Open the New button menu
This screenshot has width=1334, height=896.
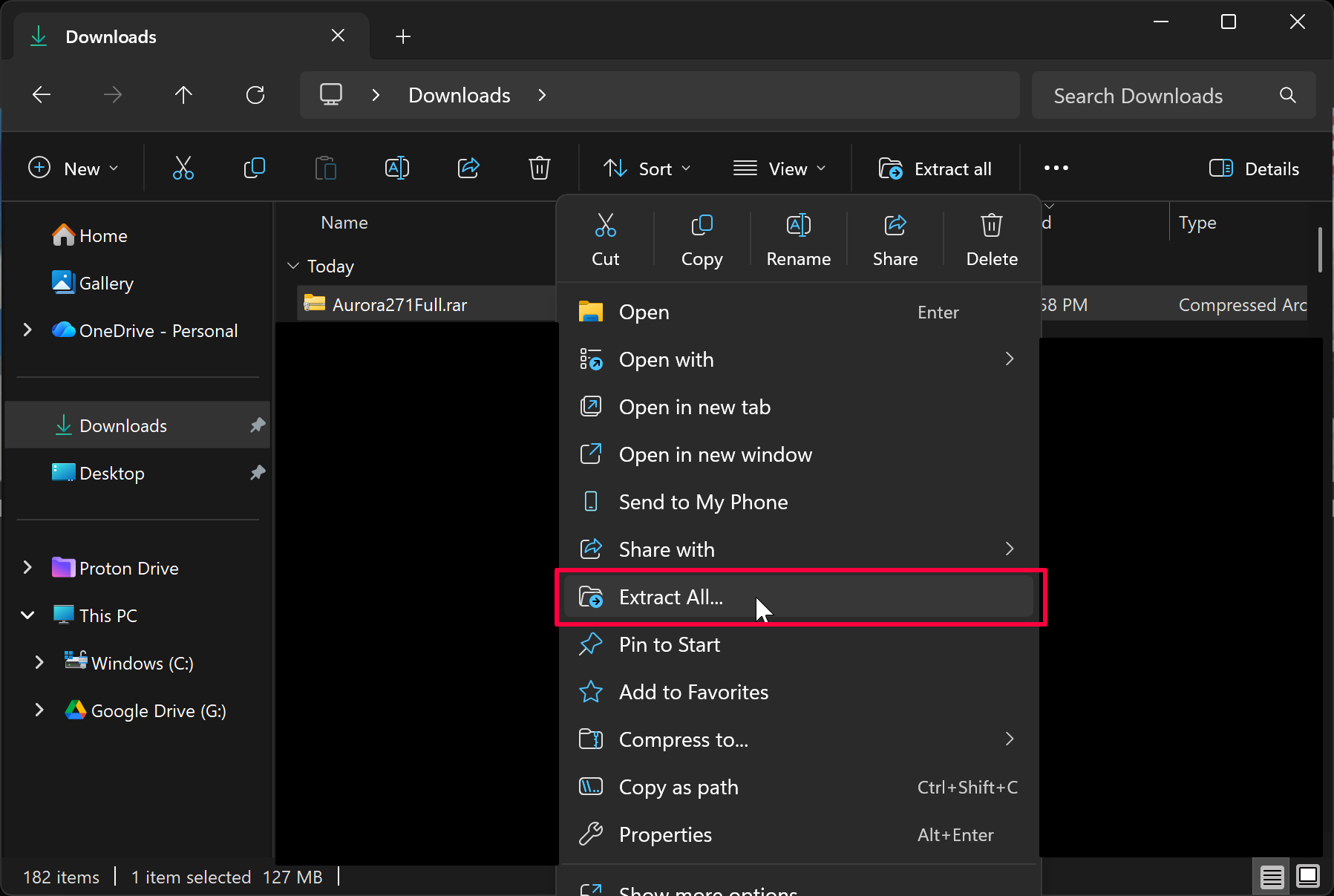73,169
